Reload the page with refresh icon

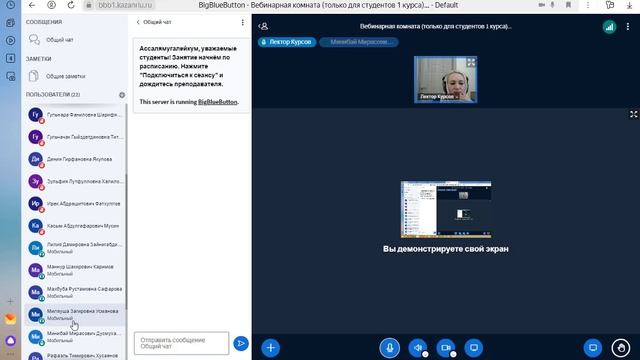[71, 5]
